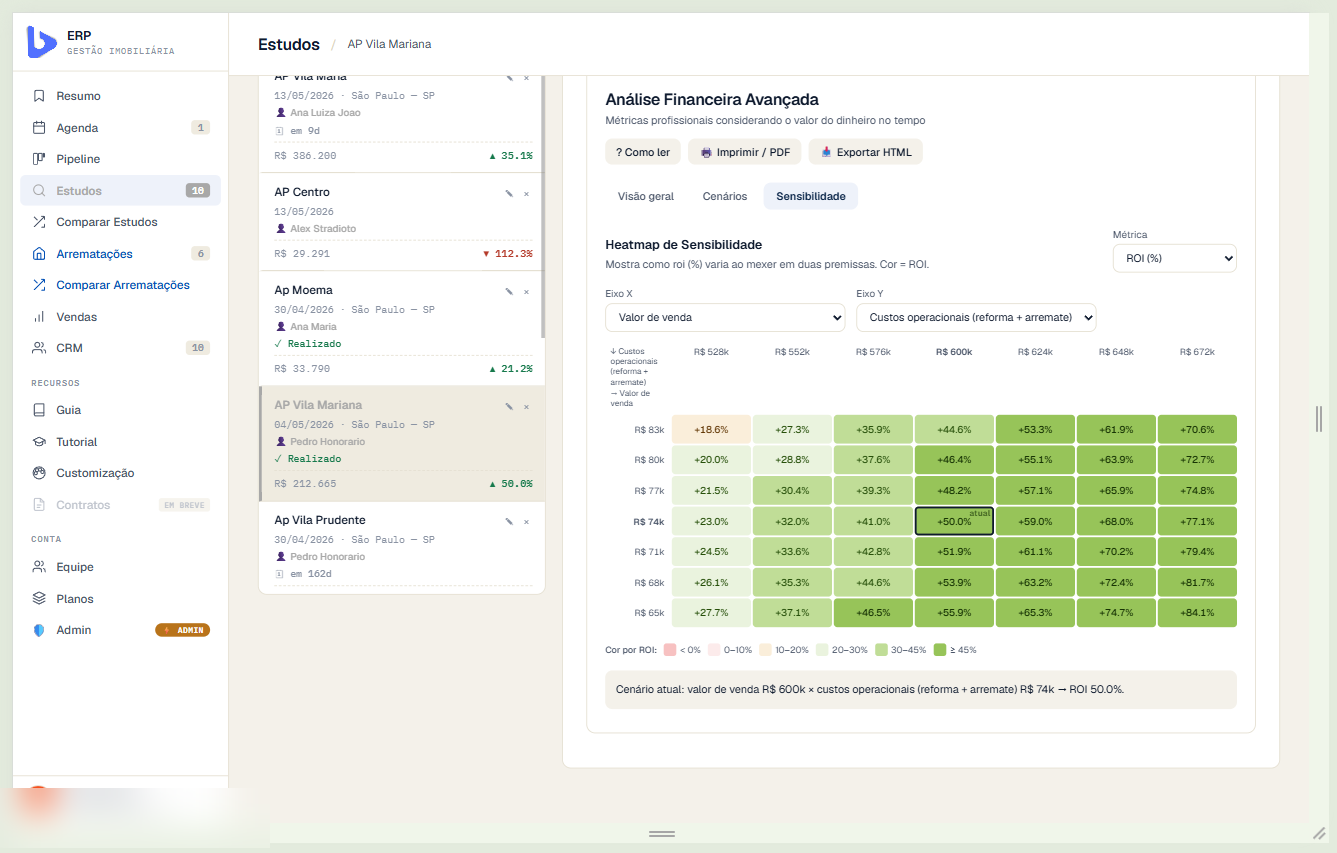Switch to the Visão geral tab
This screenshot has height=853, width=1337.
646,196
